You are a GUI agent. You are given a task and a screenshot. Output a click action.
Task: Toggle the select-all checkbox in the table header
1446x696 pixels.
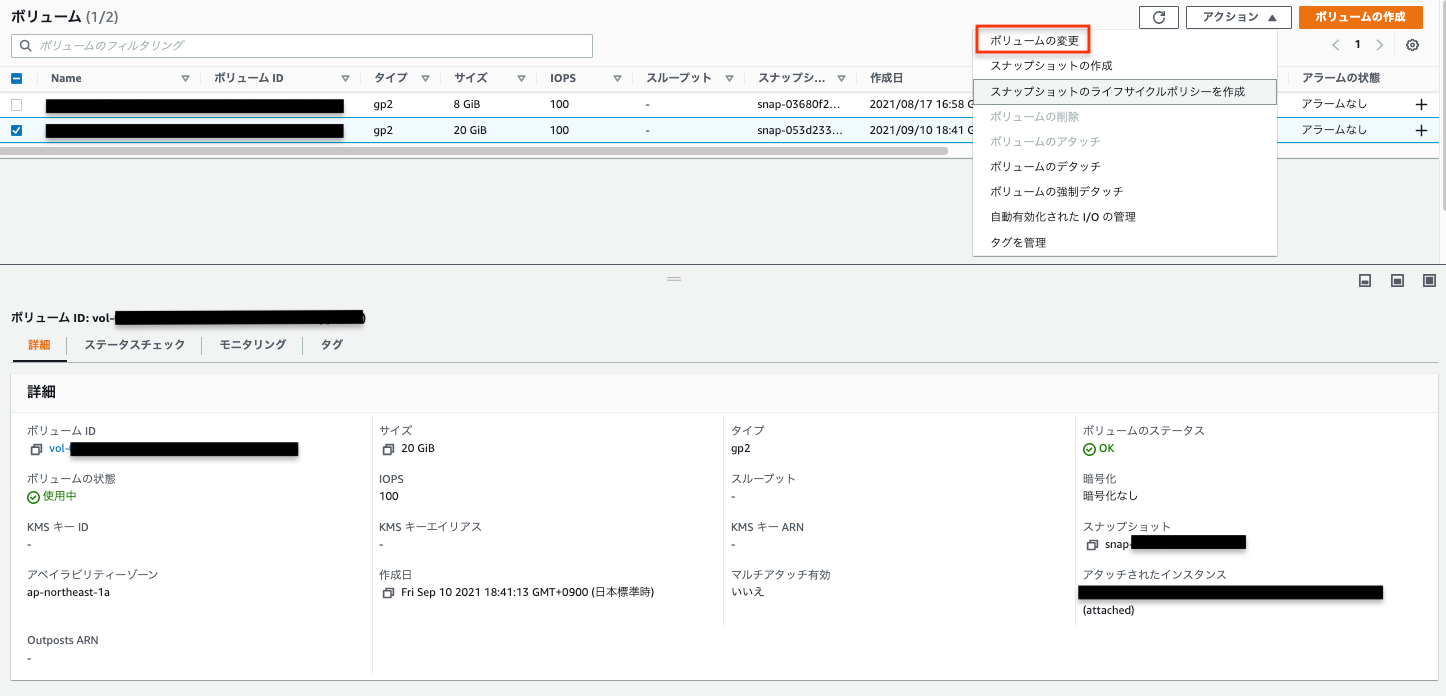(x=14, y=77)
